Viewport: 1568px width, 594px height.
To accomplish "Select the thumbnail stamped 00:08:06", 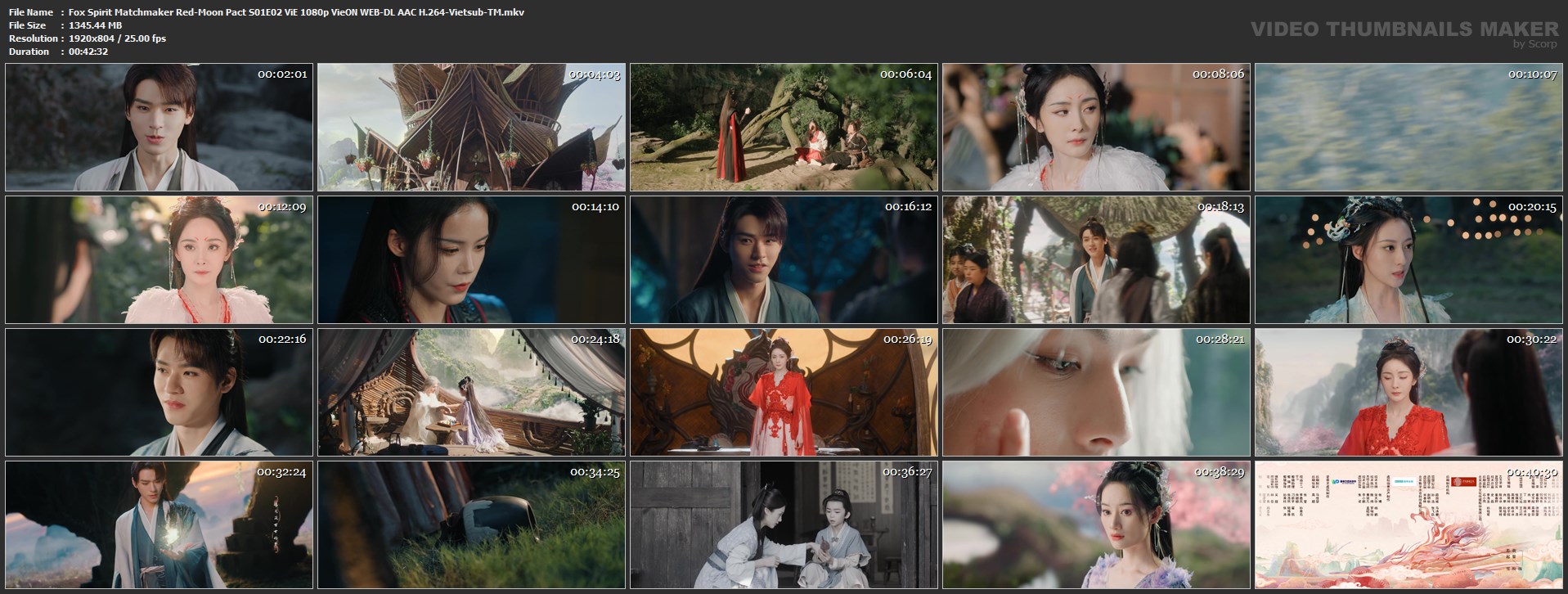I will pos(1096,128).
